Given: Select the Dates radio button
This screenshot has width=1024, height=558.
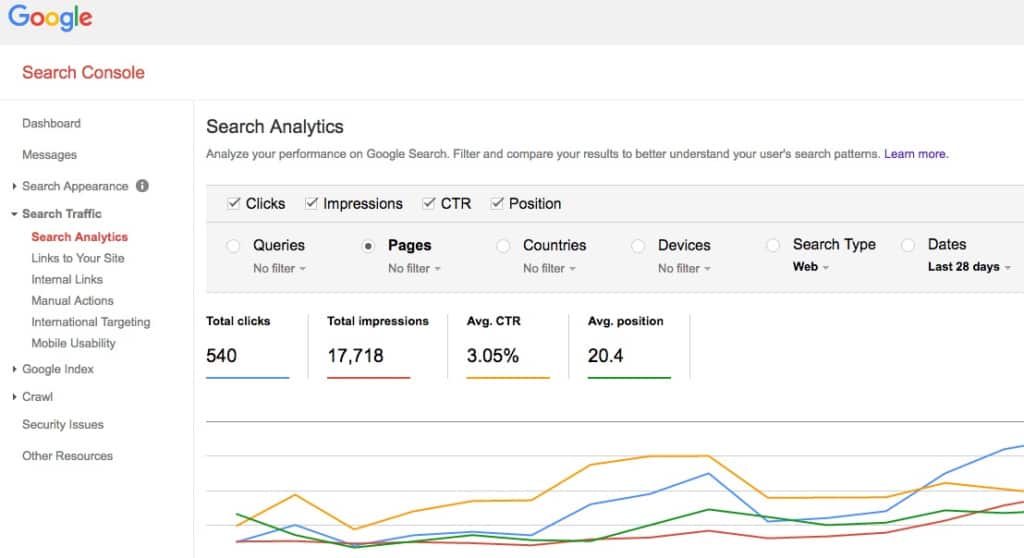Looking at the screenshot, I should [908, 245].
